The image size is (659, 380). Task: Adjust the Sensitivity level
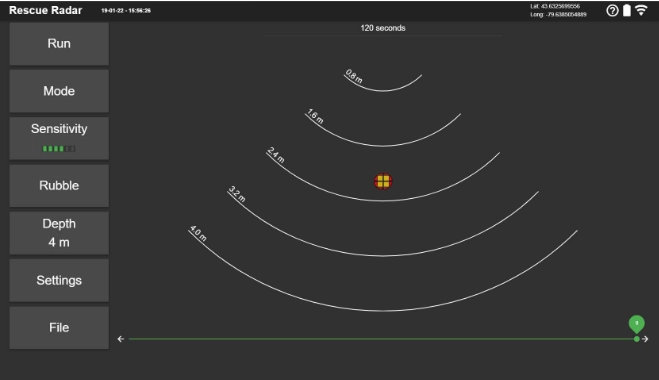pyautogui.click(x=59, y=138)
